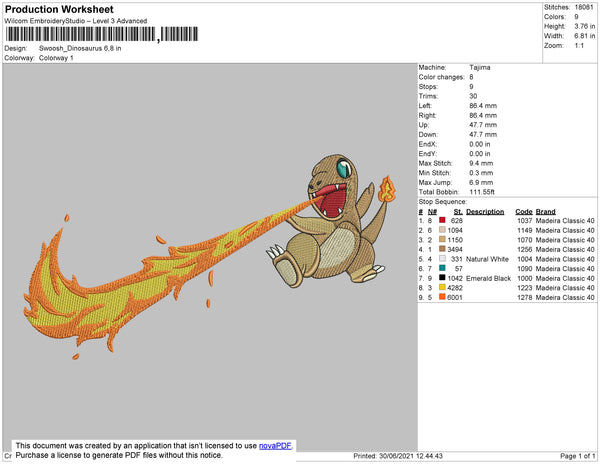The width and height of the screenshot is (600, 464).
Task: Click the Stitches value 18081
Action: (584, 7)
